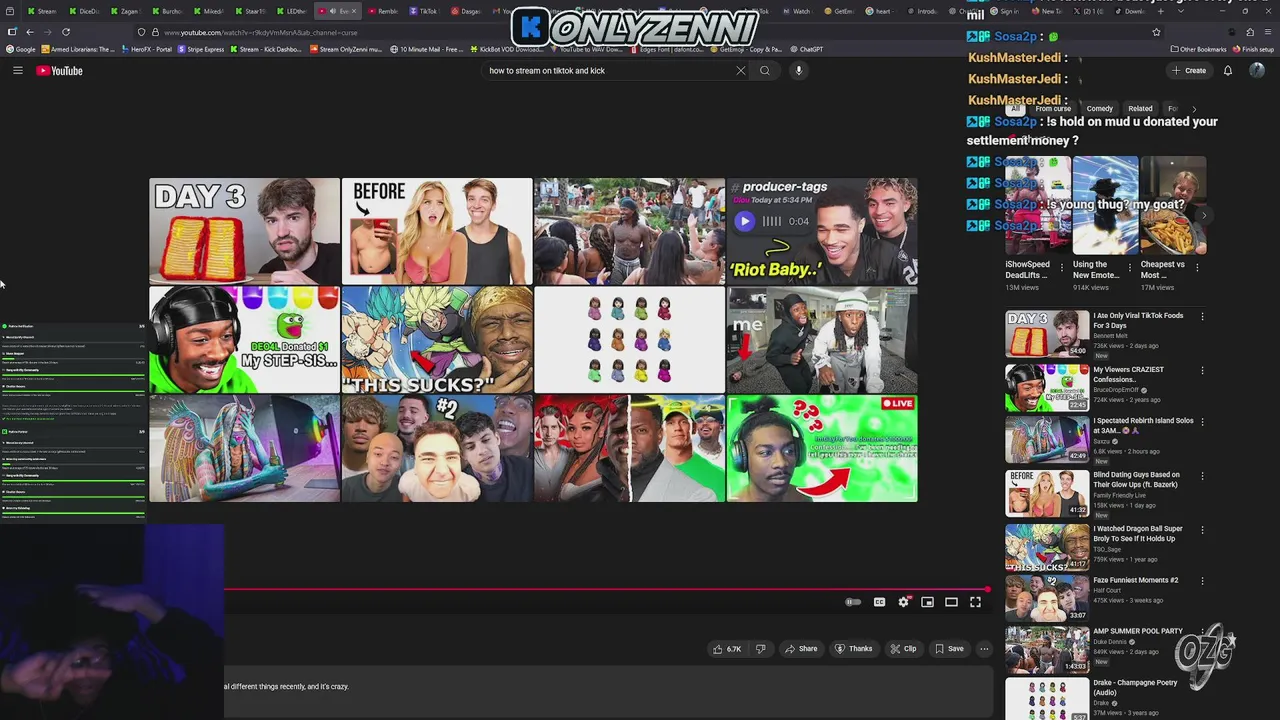Switch to the TikTok browser tab
This screenshot has height=720, width=1280.
(425, 11)
